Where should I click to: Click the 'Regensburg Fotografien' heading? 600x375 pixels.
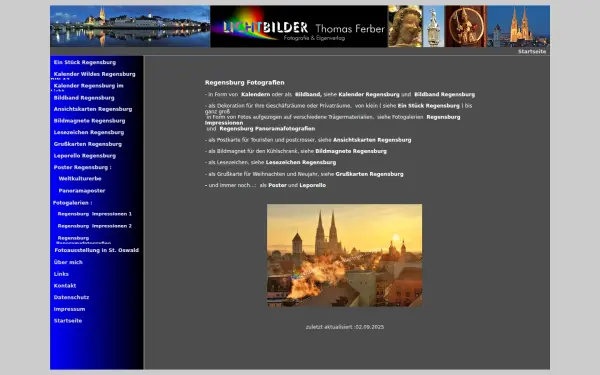click(x=245, y=83)
